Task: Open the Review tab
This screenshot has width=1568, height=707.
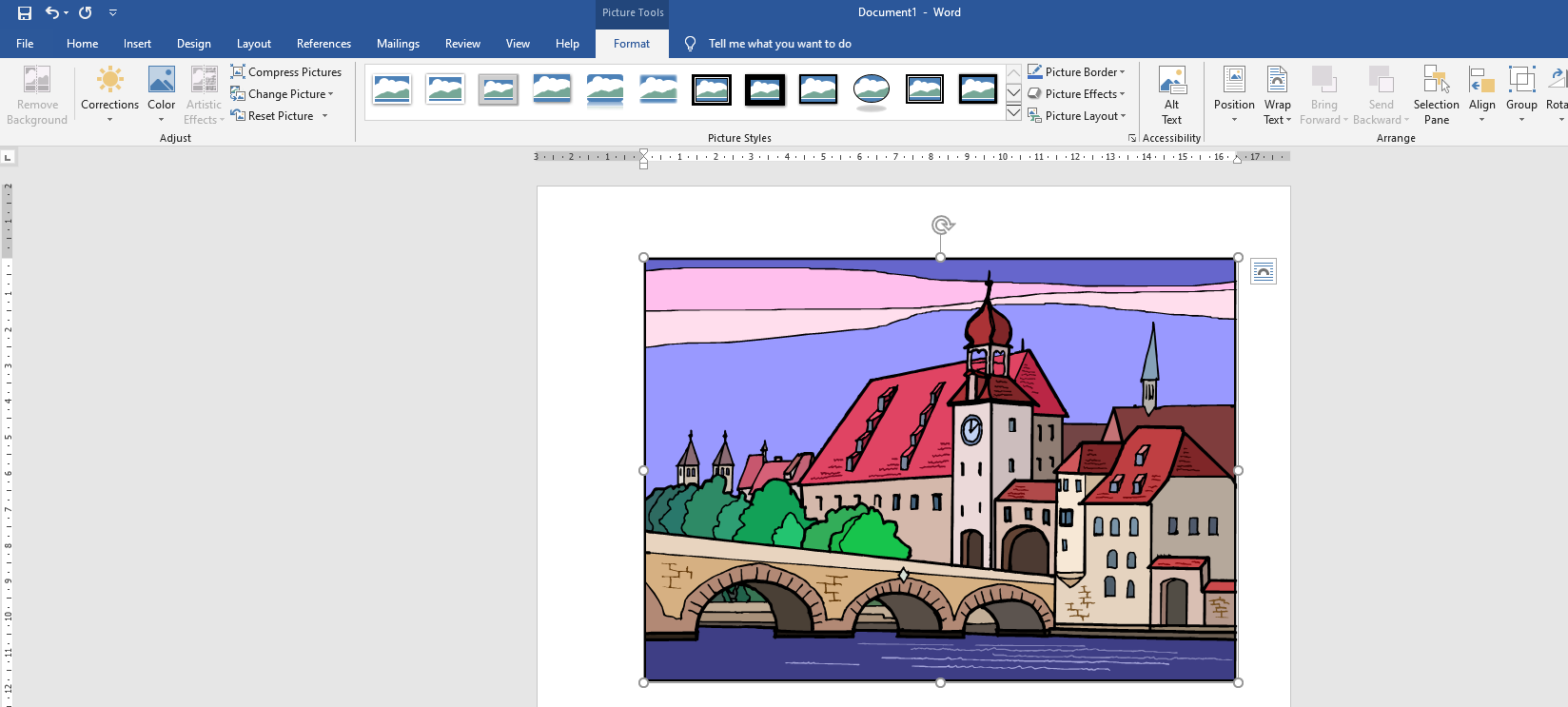Action: point(462,44)
